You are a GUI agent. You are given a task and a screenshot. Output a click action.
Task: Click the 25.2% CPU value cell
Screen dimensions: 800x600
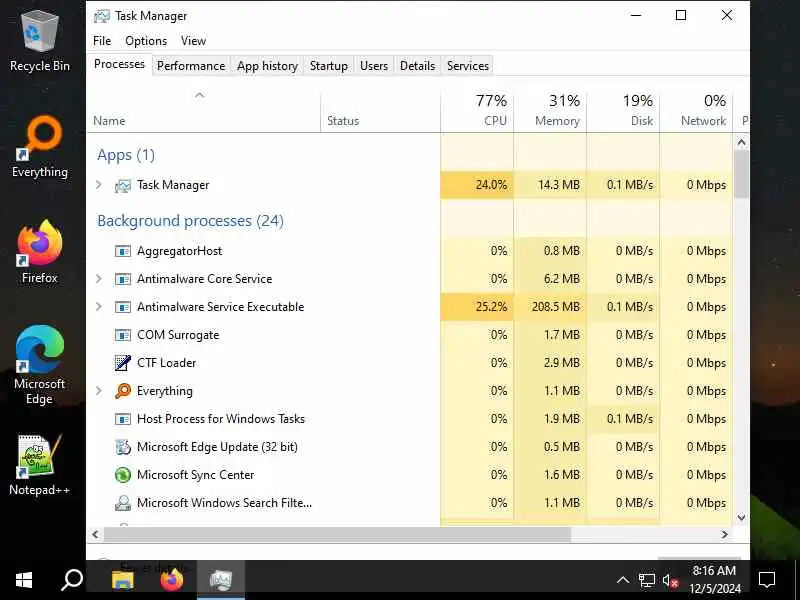[477, 307]
